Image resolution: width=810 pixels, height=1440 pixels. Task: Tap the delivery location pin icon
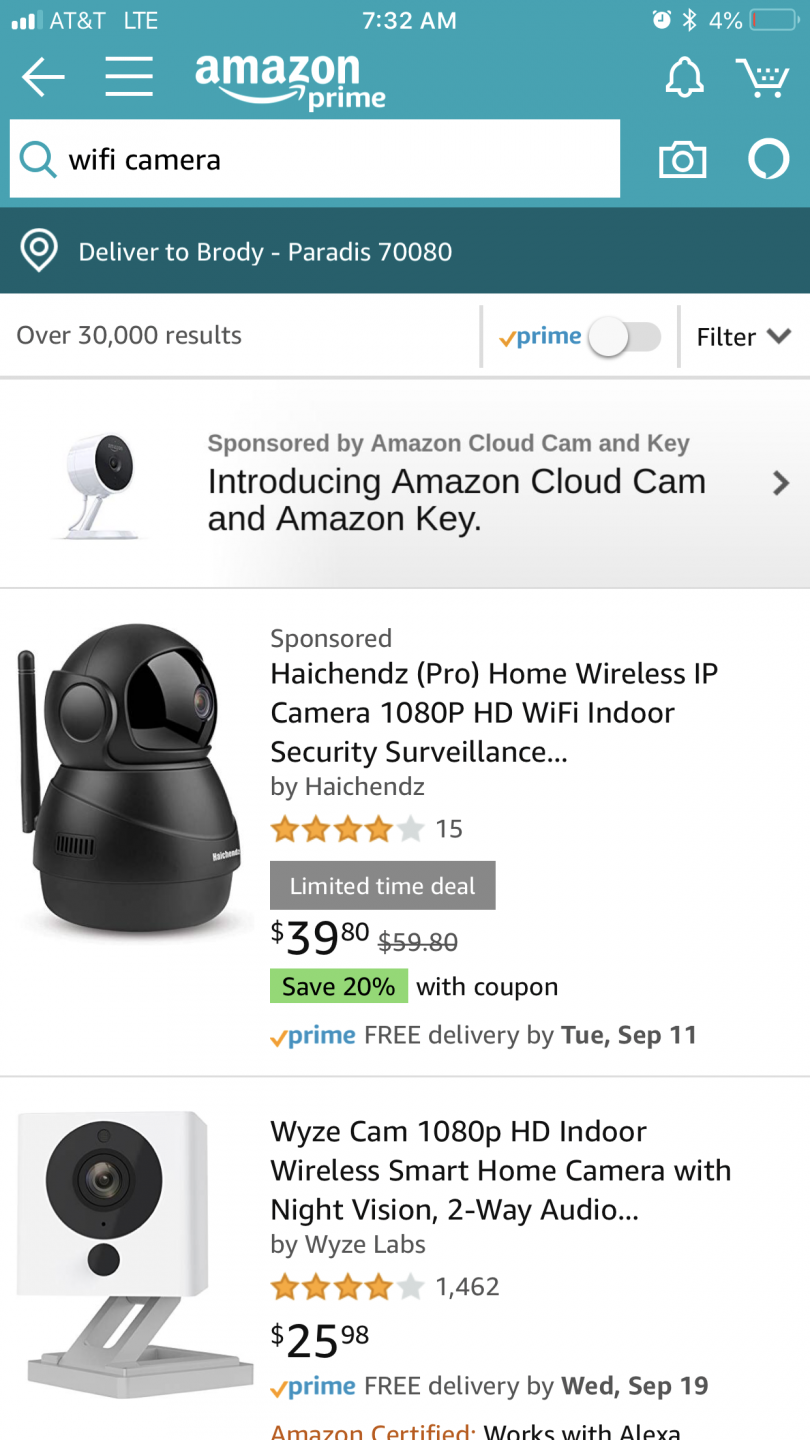pos(39,251)
